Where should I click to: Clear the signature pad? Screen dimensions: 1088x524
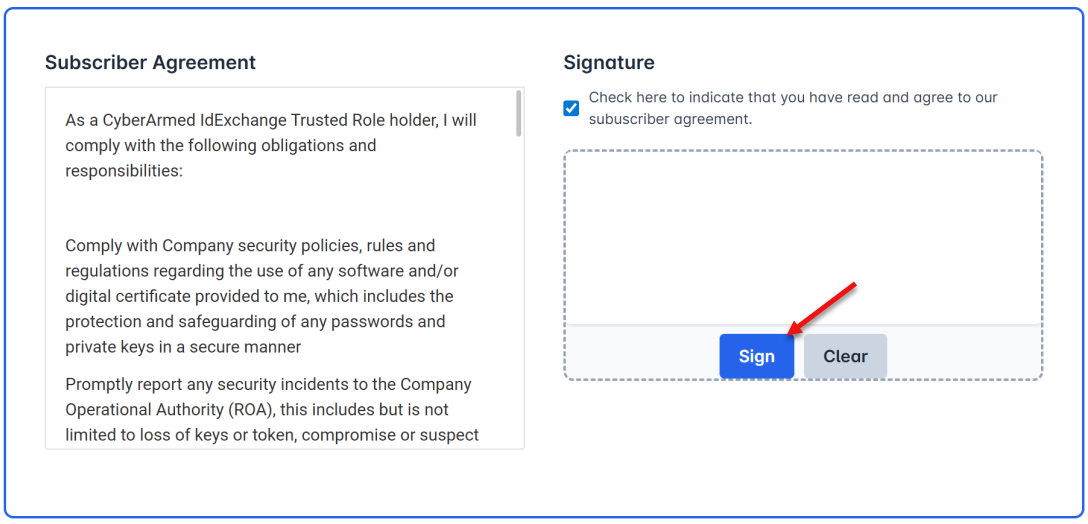pos(845,356)
